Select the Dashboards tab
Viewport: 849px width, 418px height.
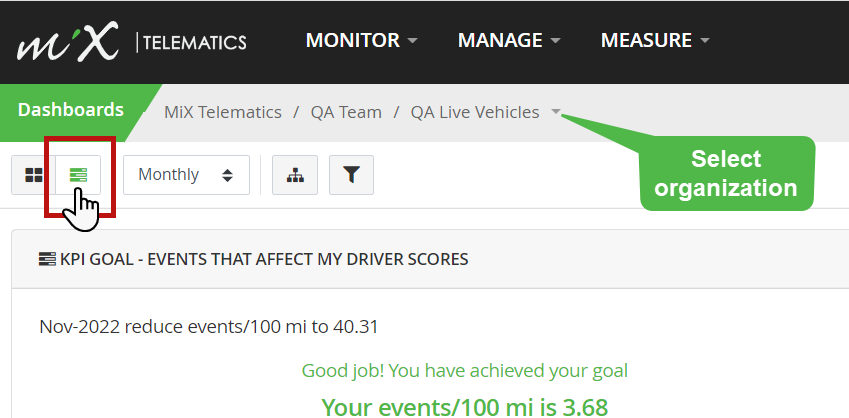click(71, 110)
